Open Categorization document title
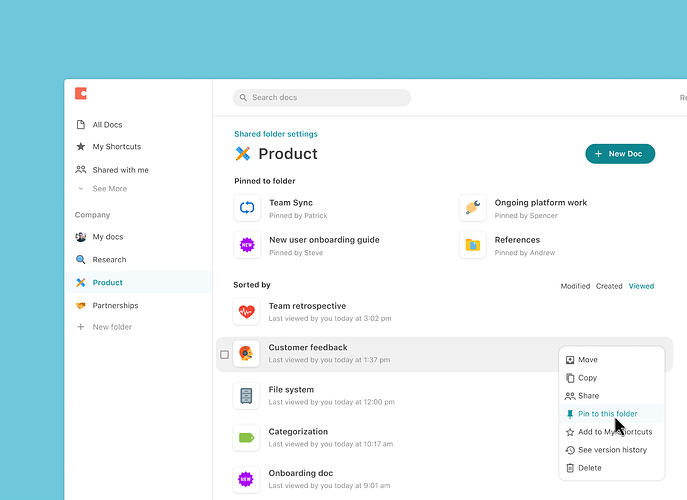This screenshot has width=687, height=500. 298,432
